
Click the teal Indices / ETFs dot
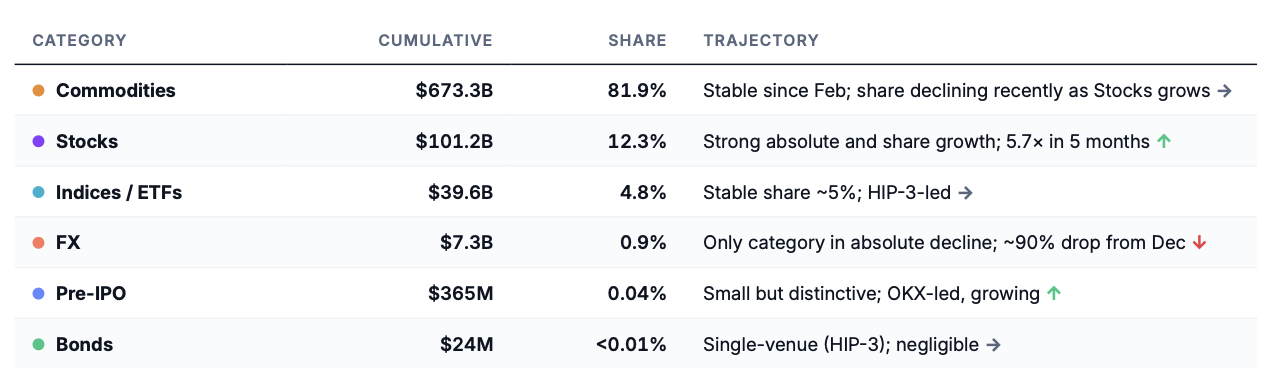[39, 192]
